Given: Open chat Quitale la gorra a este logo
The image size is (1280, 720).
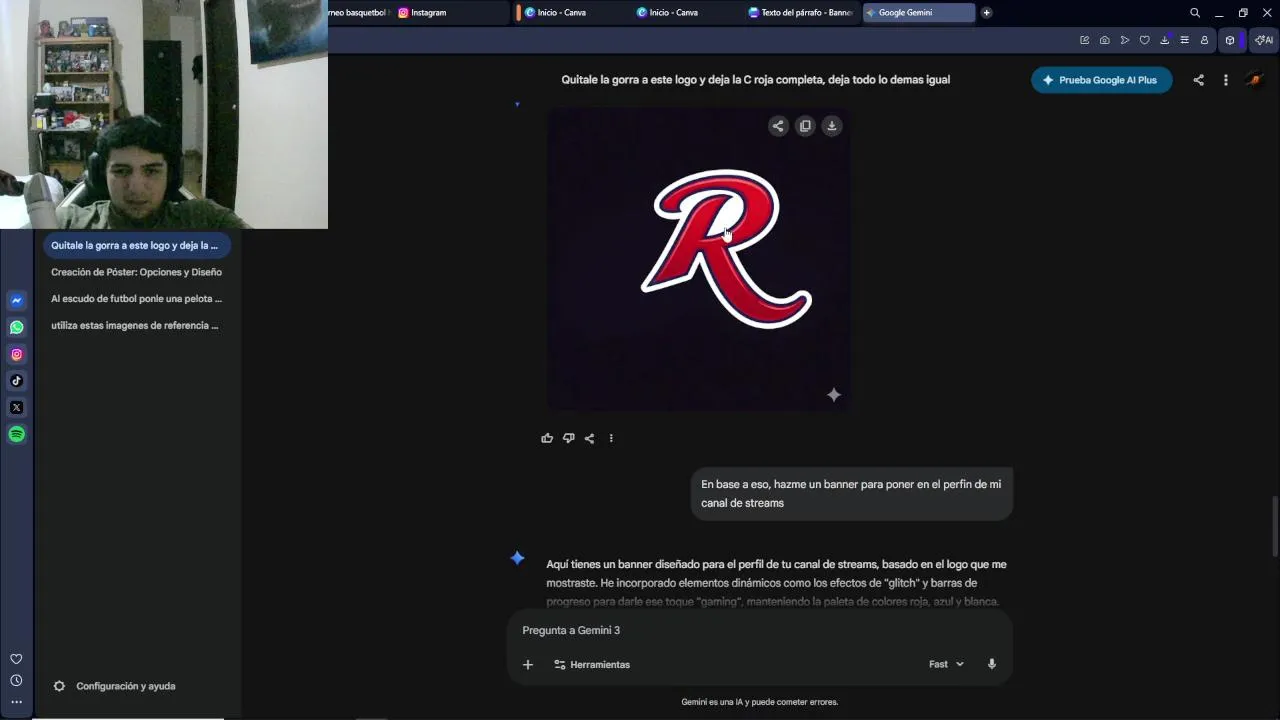Looking at the screenshot, I should click(136, 245).
